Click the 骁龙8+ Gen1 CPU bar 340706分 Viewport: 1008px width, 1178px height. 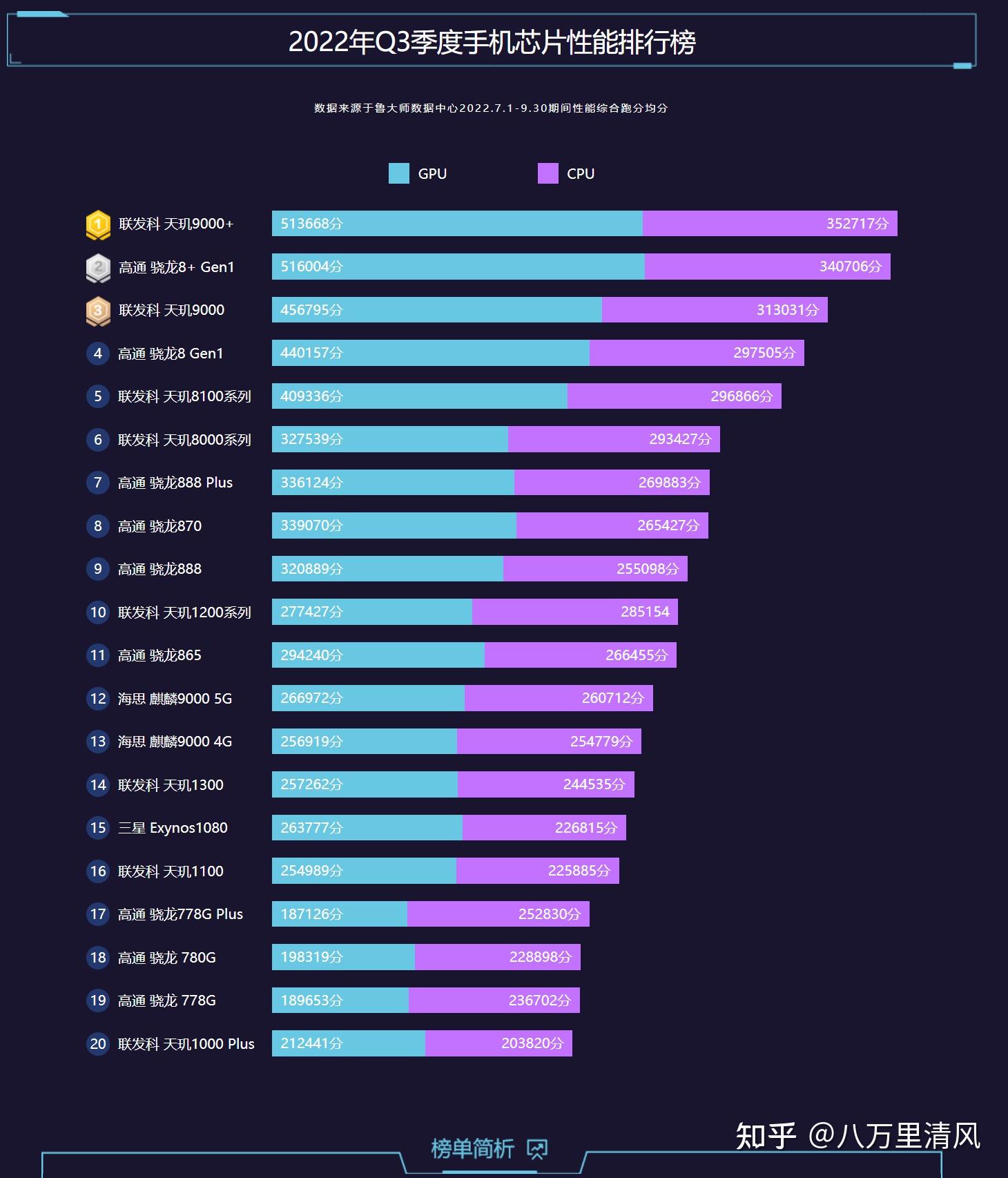768,267
